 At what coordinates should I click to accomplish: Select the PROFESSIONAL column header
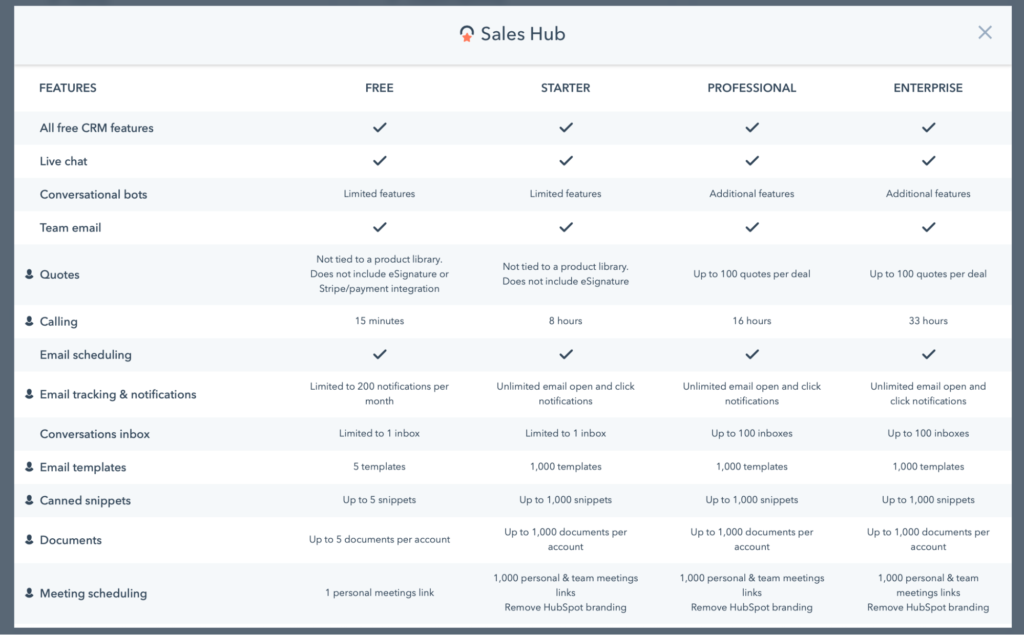(x=752, y=88)
